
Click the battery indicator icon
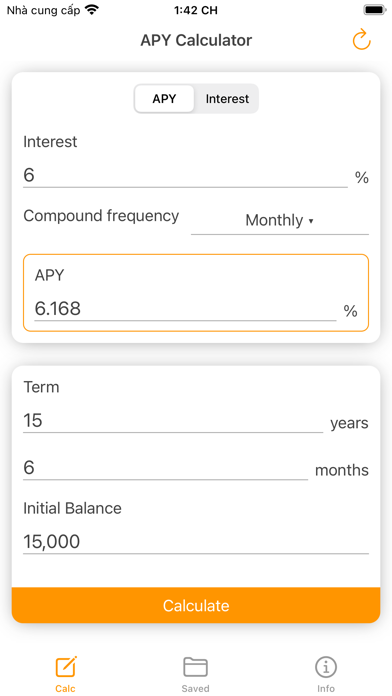pos(375,10)
